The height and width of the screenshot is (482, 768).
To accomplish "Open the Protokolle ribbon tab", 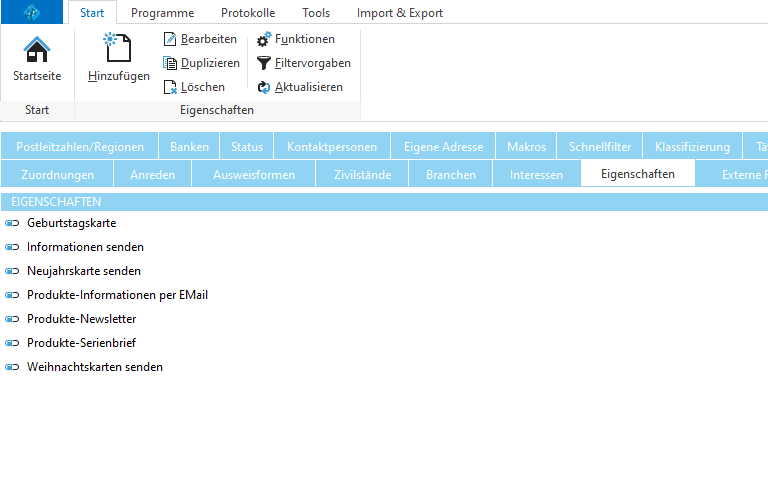I will pyautogui.click(x=248, y=13).
